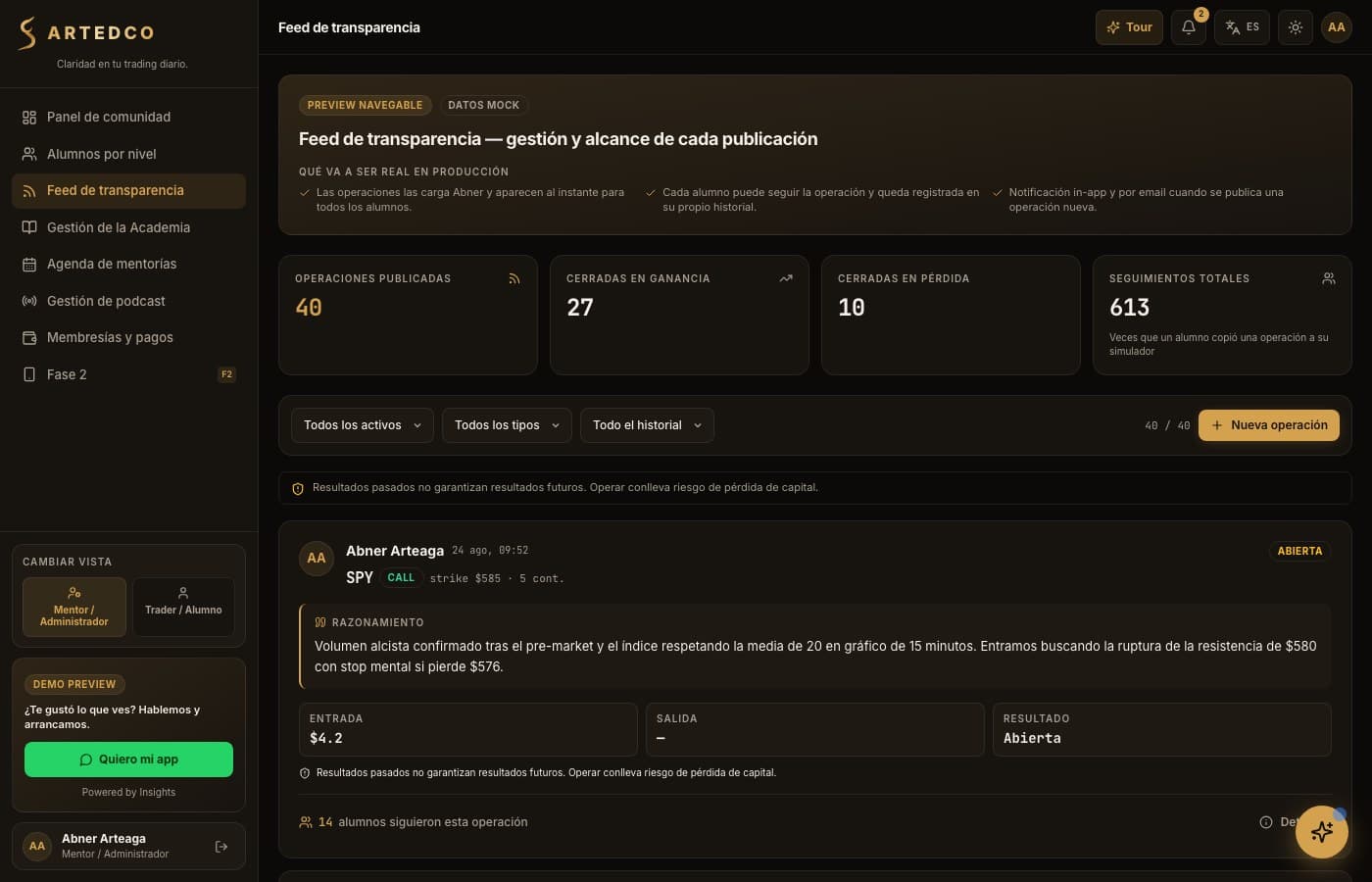
Task: Click the Artedco logo
Action: click(x=86, y=32)
